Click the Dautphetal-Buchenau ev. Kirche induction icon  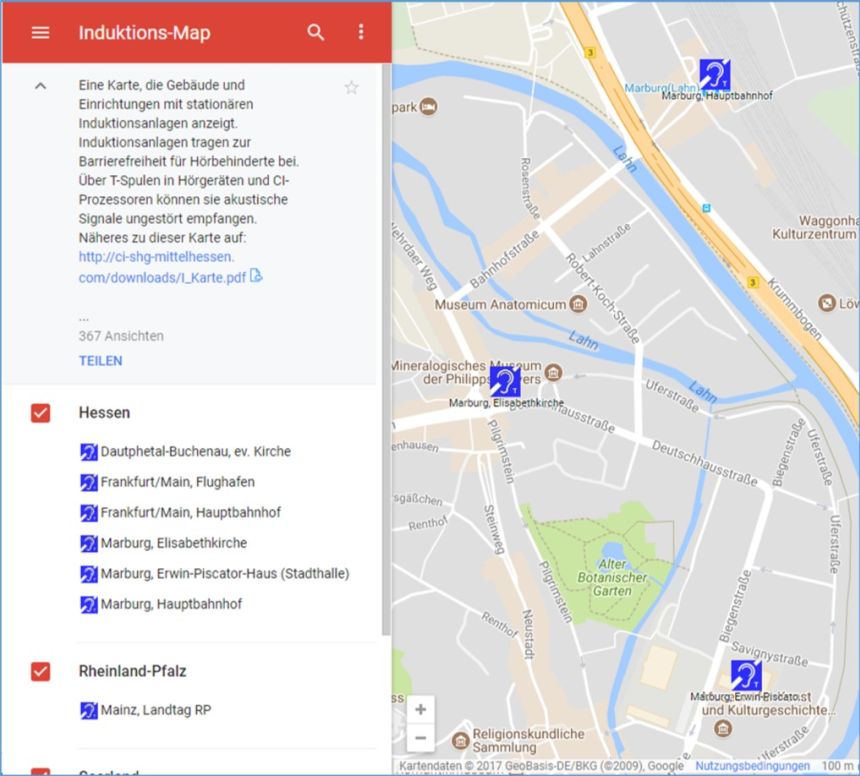[x=88, y=452]
